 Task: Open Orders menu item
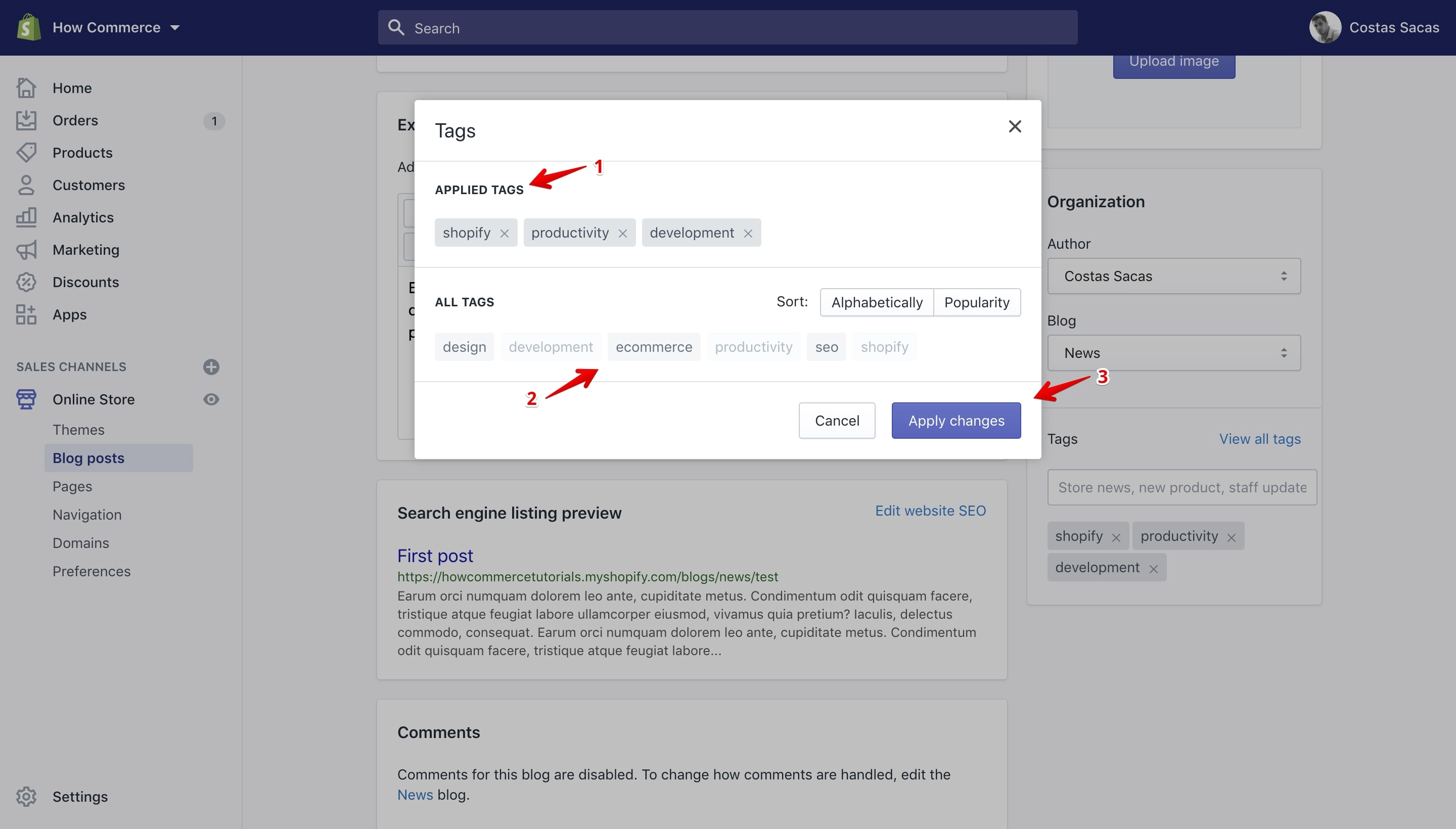pyautogui.click(x=75, y=120)
